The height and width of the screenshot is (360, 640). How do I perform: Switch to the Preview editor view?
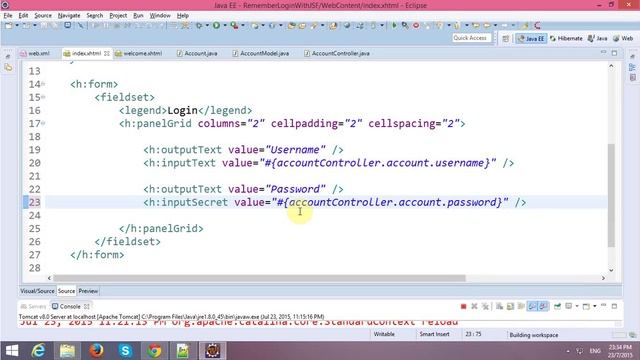[x=88, y=291]
